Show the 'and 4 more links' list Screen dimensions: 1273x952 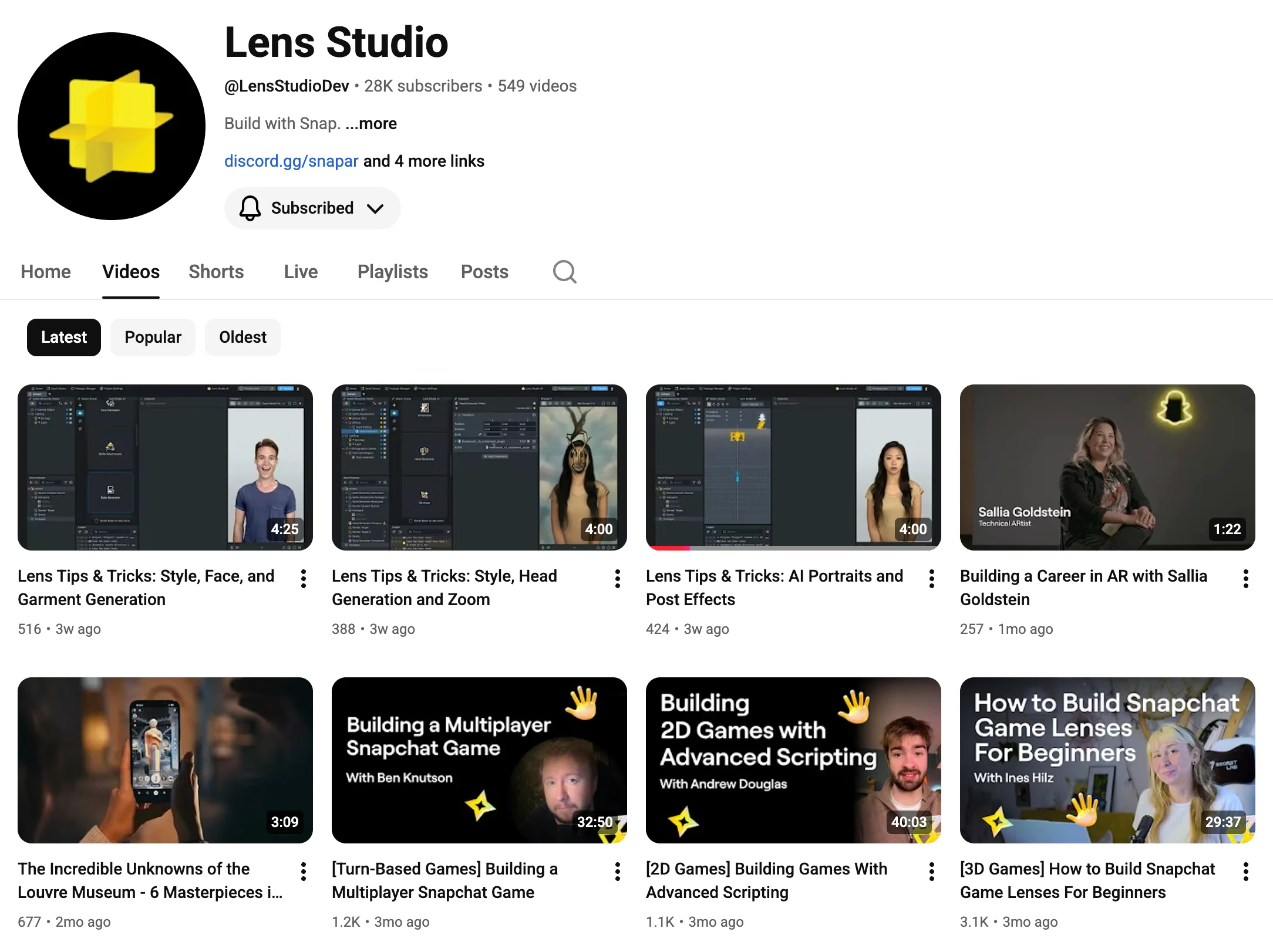424,161
